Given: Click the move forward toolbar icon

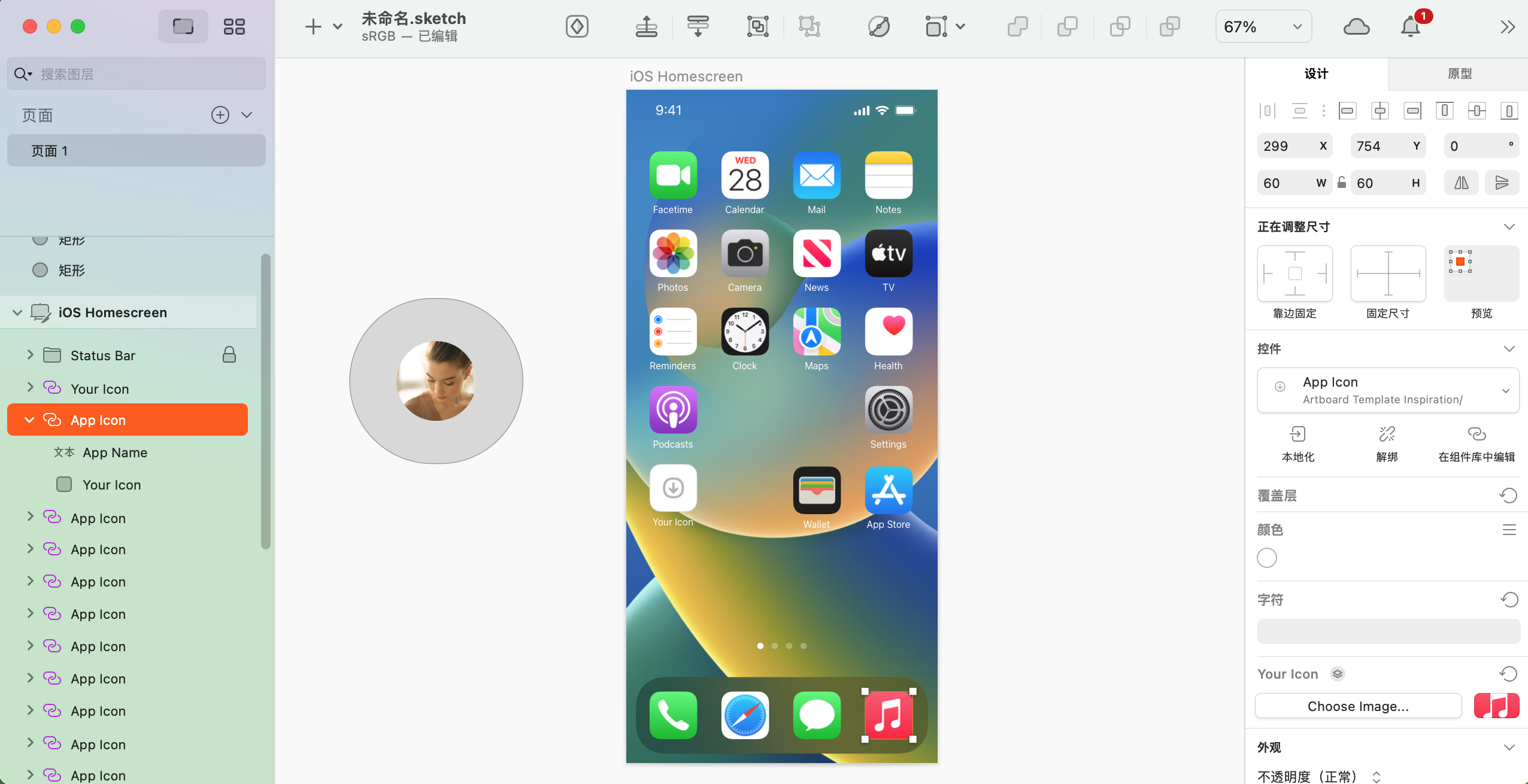Looking at the screenshot, I should click(x=646, y=26).
